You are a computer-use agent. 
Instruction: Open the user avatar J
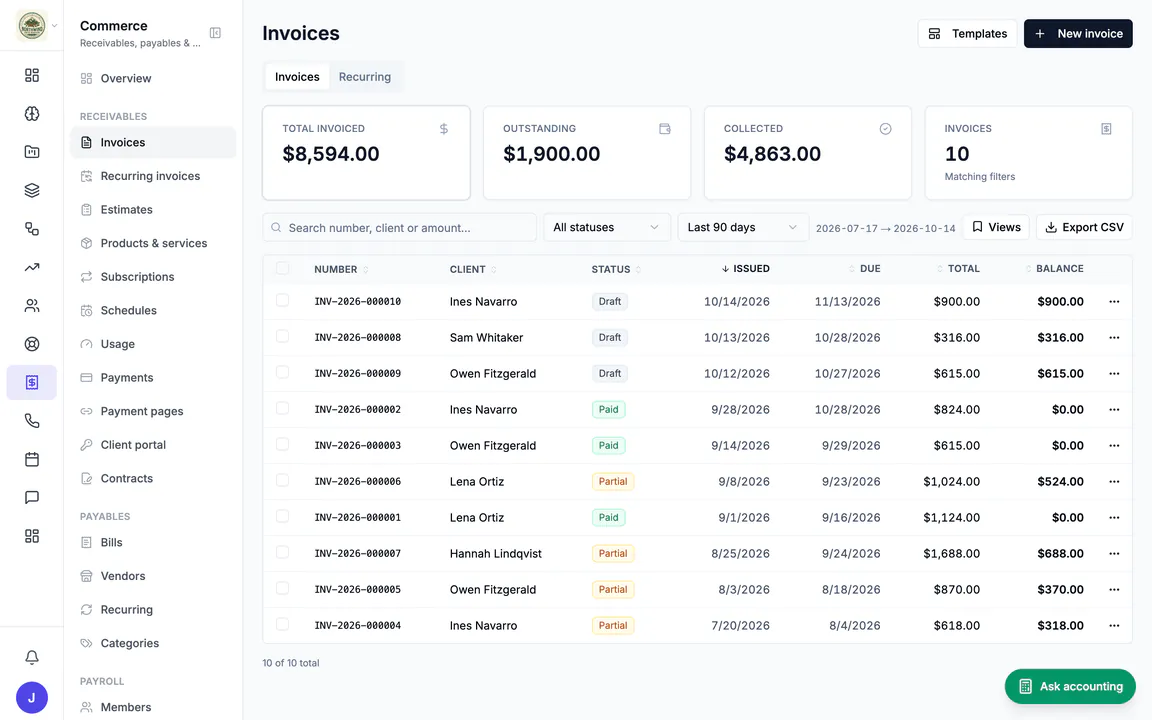coord(32,697)
